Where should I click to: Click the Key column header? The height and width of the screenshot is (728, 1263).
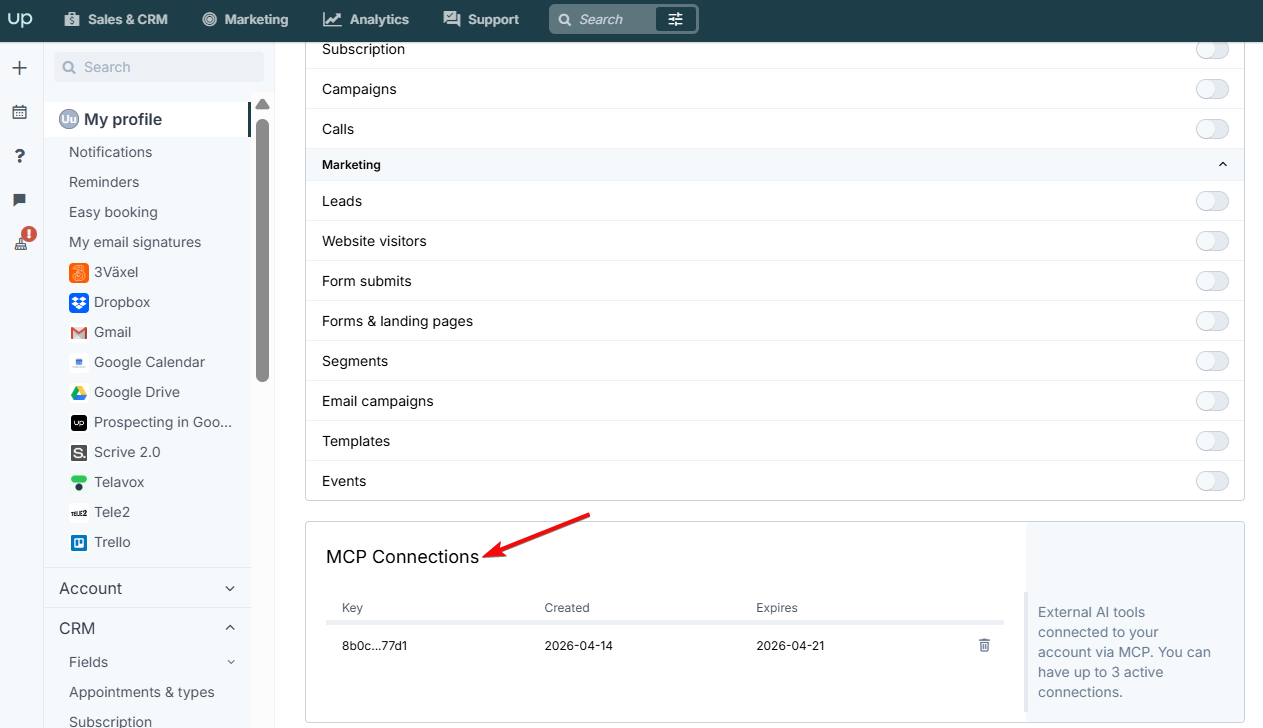click(352, 607)
